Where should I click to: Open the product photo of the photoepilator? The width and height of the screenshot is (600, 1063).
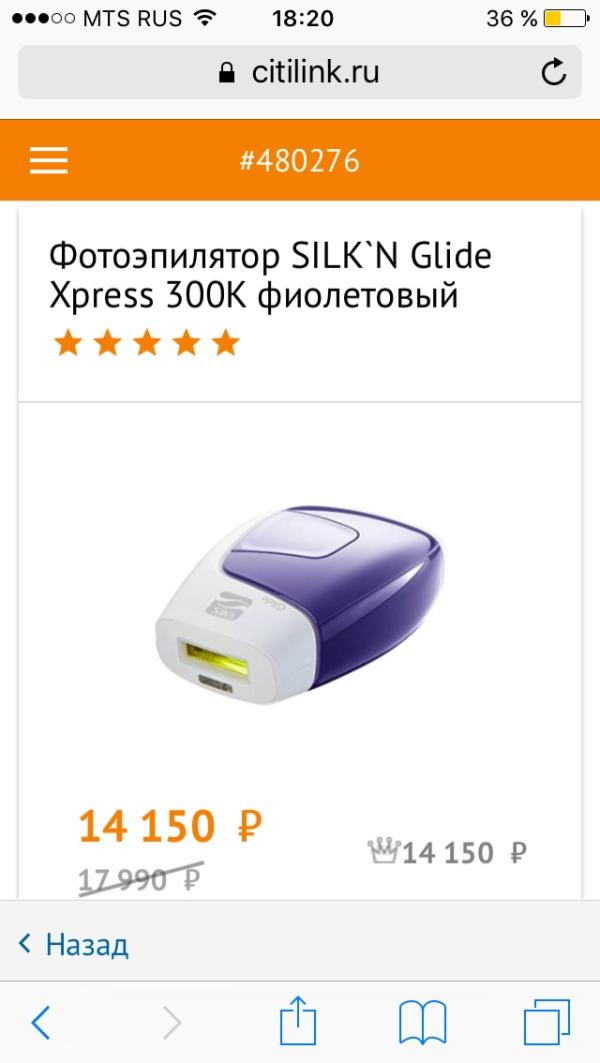point(299,604)
